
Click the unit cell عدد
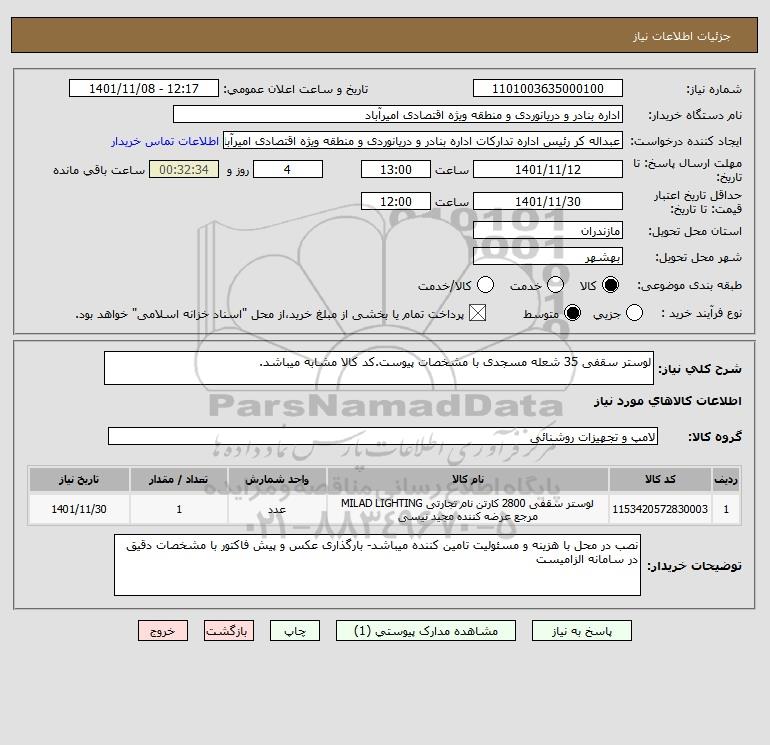click(277, 509)
